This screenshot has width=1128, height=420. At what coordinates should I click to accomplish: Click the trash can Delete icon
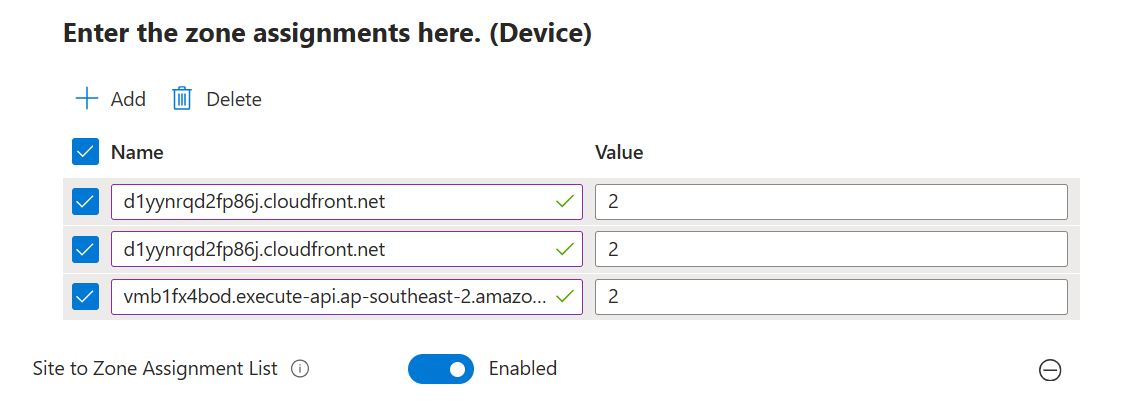tap(182, 98)
